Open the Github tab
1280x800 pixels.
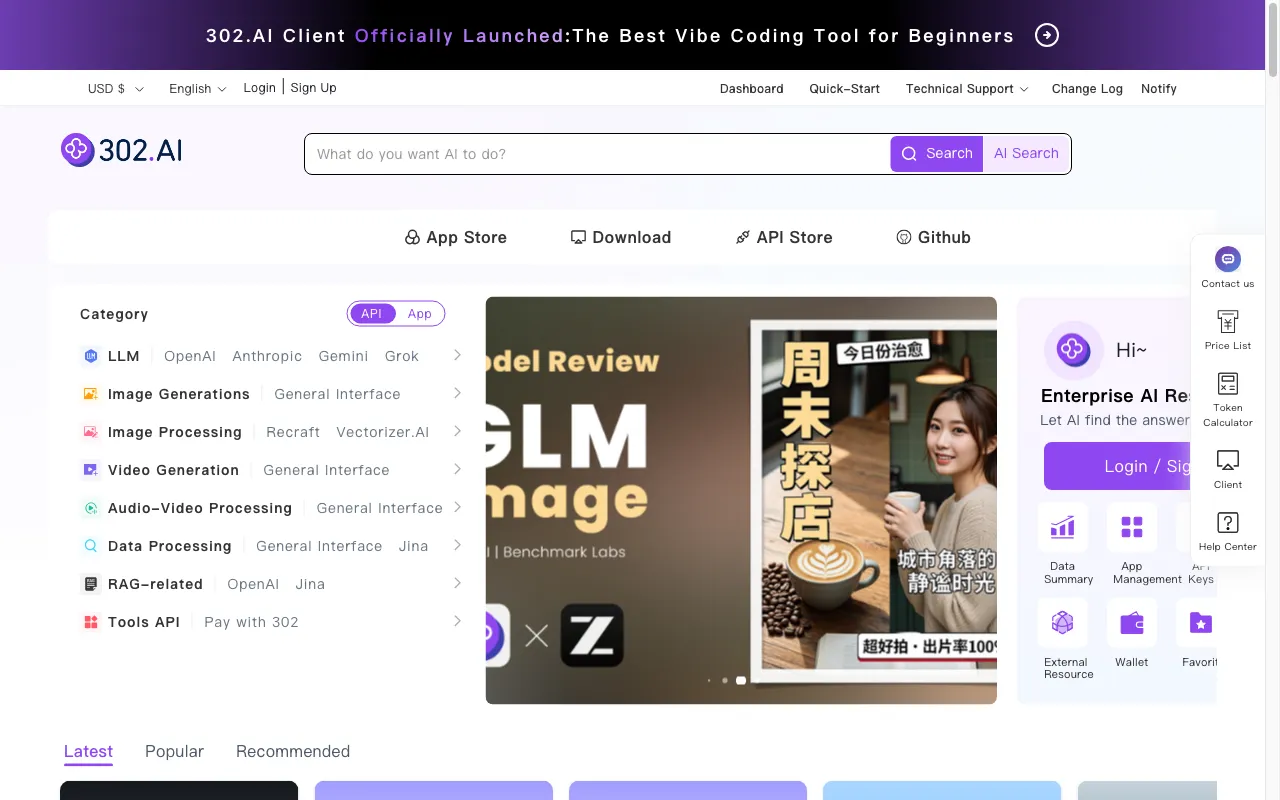(933, 237)
